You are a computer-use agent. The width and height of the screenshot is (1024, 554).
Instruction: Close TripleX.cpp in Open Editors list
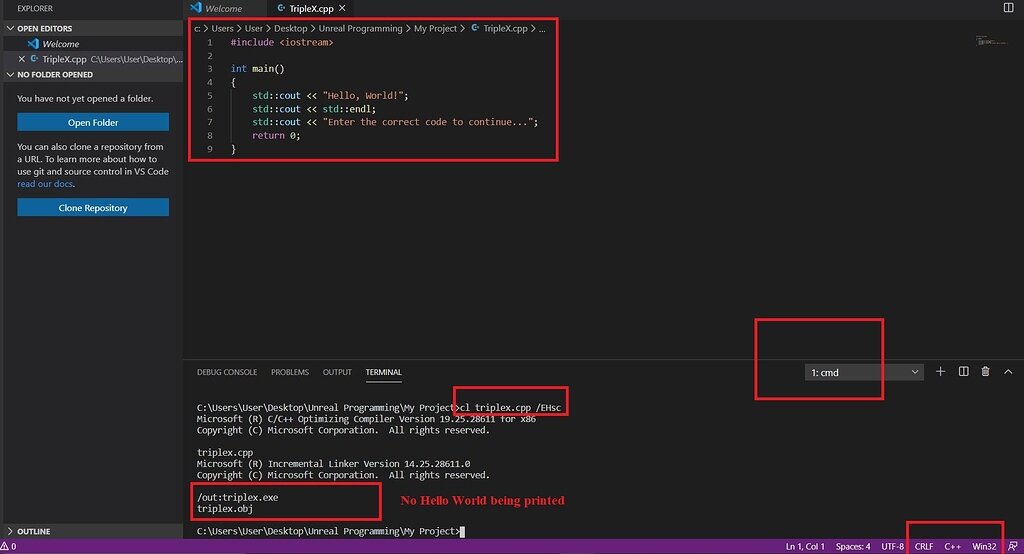[22, 59]
